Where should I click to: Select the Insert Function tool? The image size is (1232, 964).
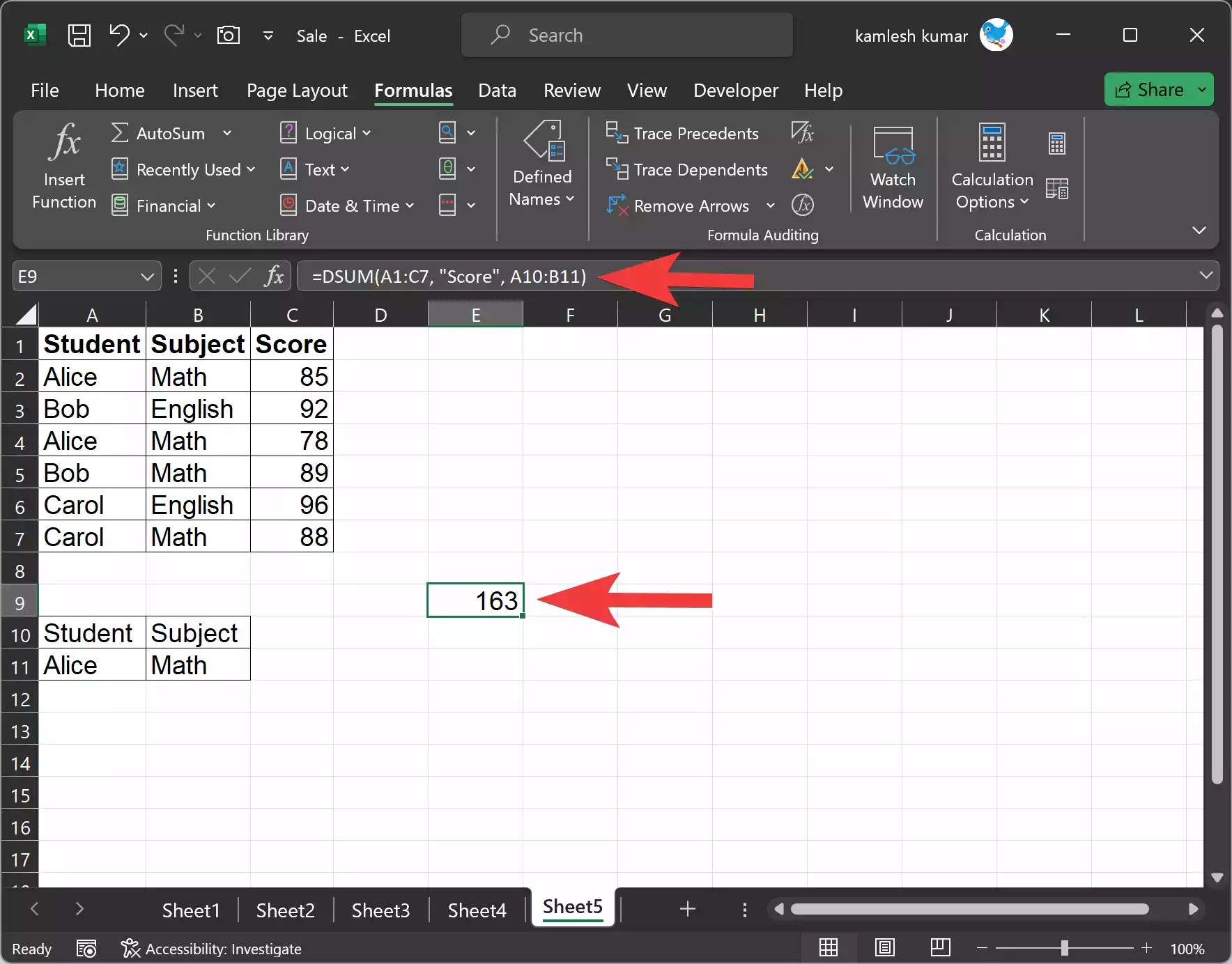coord(63,166)
